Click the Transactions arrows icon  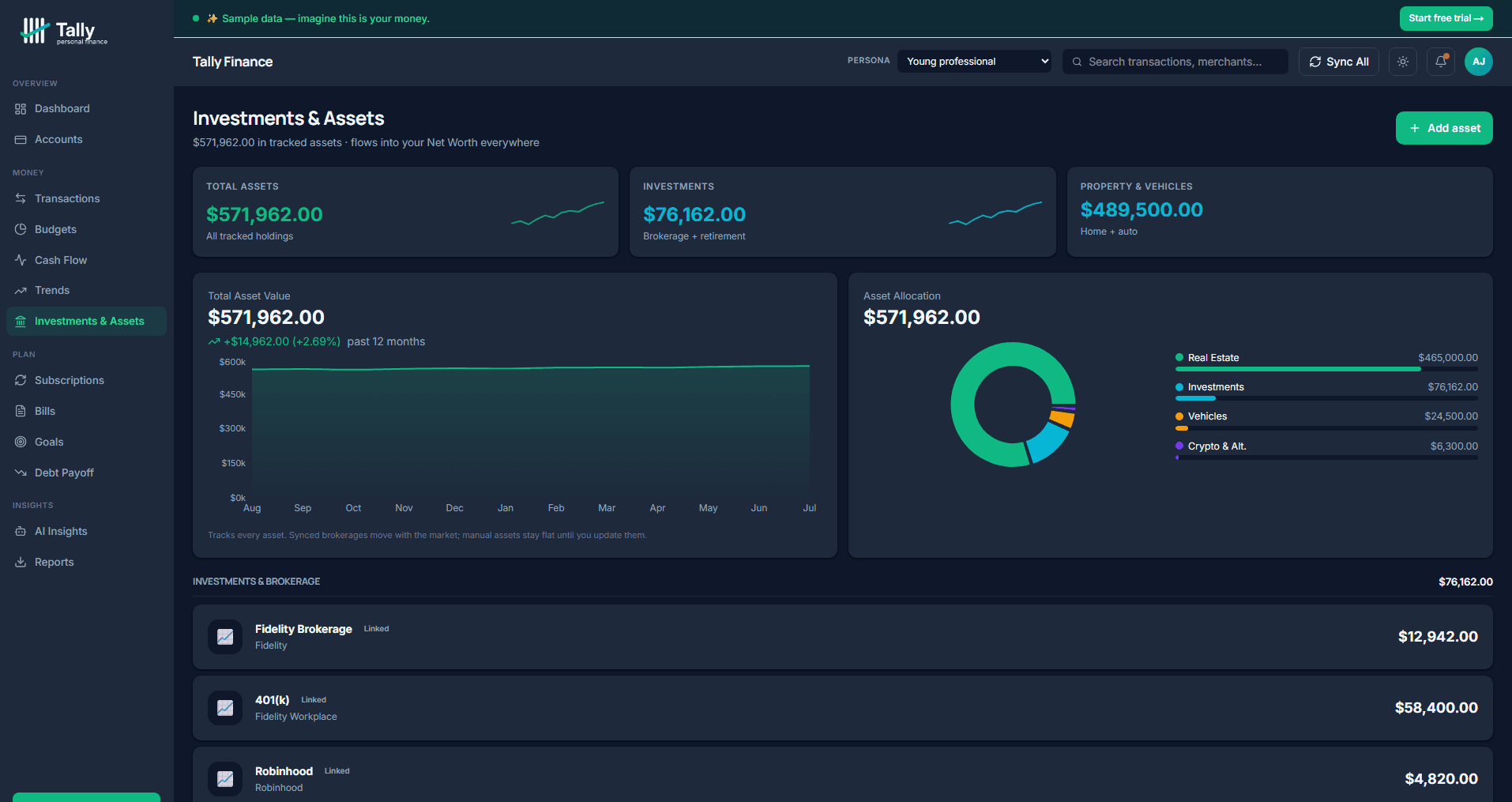point(21,198)
